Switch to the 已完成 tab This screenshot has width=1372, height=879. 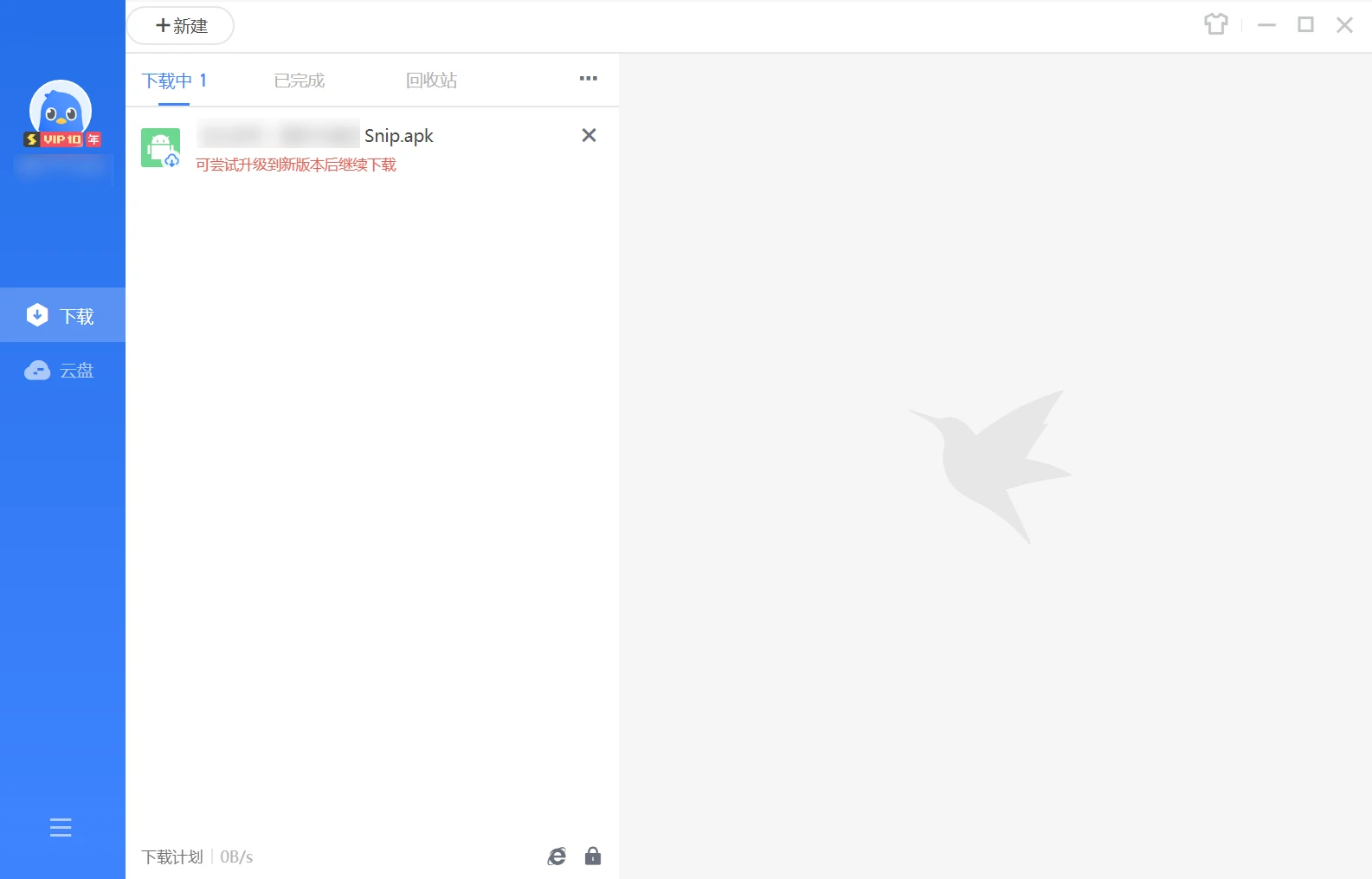pos(300,81)
